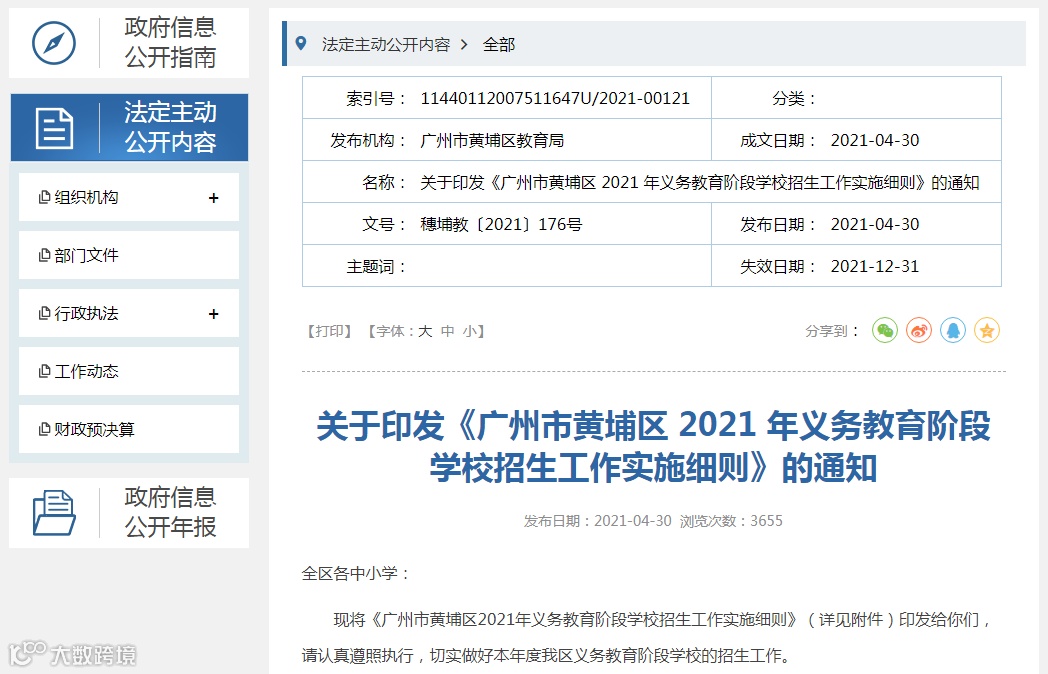1048x674 pixels.
Task: Click the page icon next to 工作动态
Action: 45,371
